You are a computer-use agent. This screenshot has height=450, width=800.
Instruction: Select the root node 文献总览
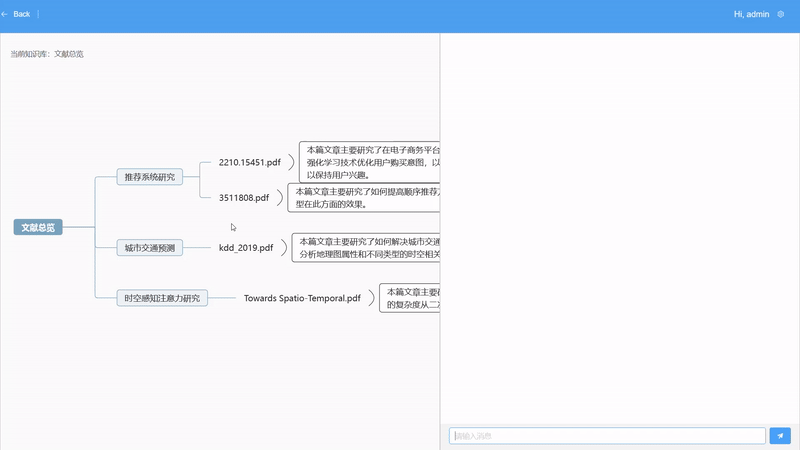tap(39, 227)
